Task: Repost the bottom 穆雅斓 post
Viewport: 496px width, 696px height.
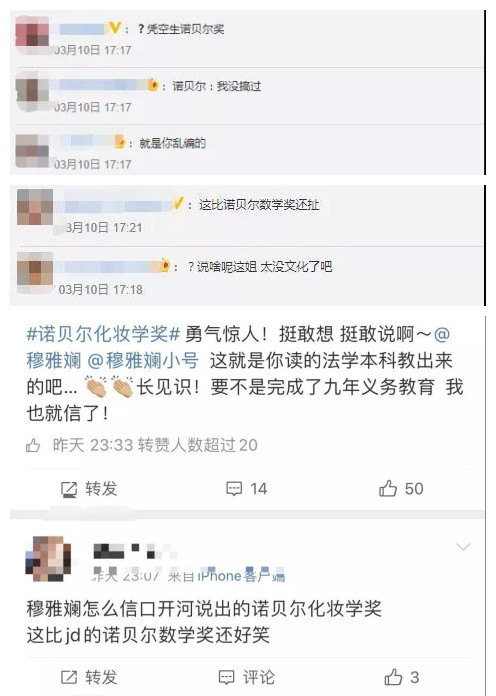Action: (x=88, y=677)
